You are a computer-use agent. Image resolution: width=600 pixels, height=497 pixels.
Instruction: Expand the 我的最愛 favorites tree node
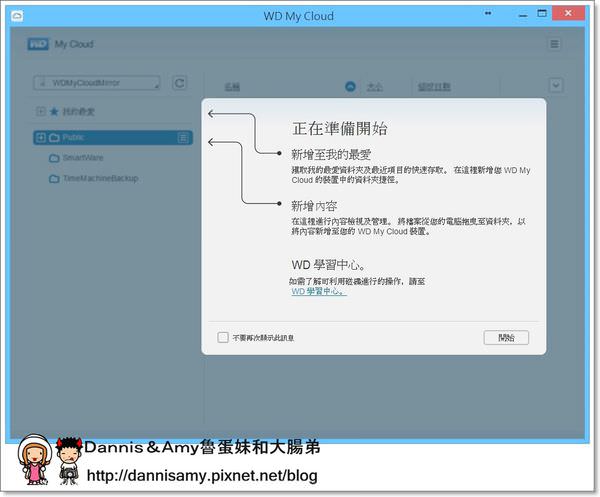click(x=41, y=111)
